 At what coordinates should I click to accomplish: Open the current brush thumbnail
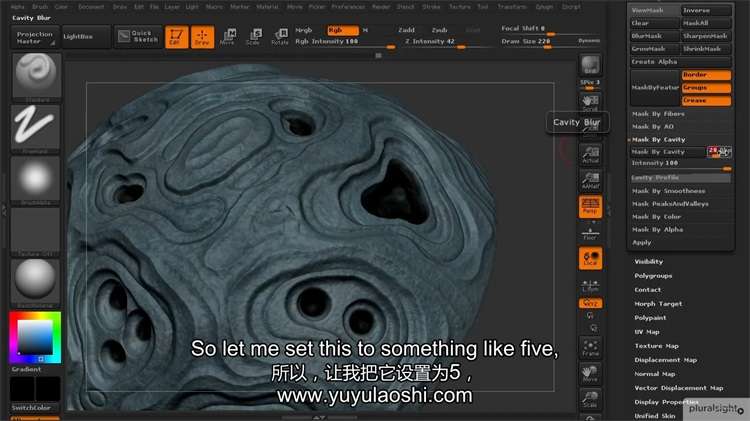coord(36,77)
